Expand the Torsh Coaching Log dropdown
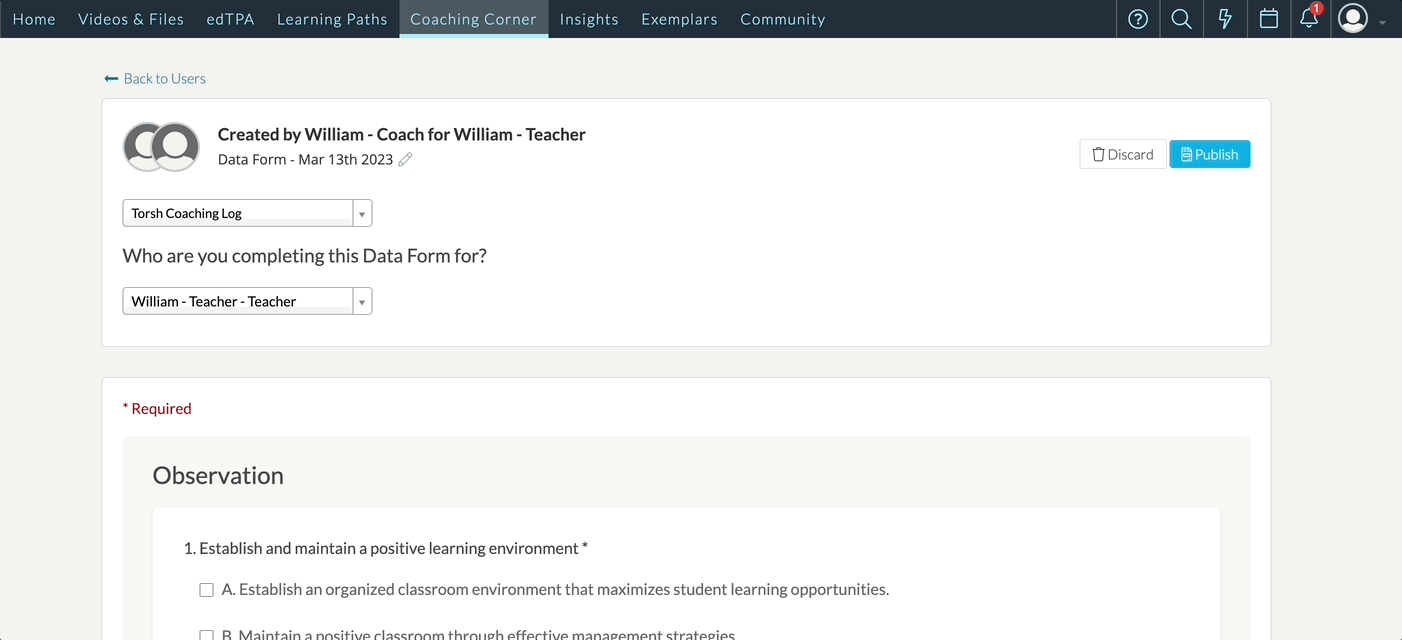1402x640 pixels. click(x=361, y=213)
